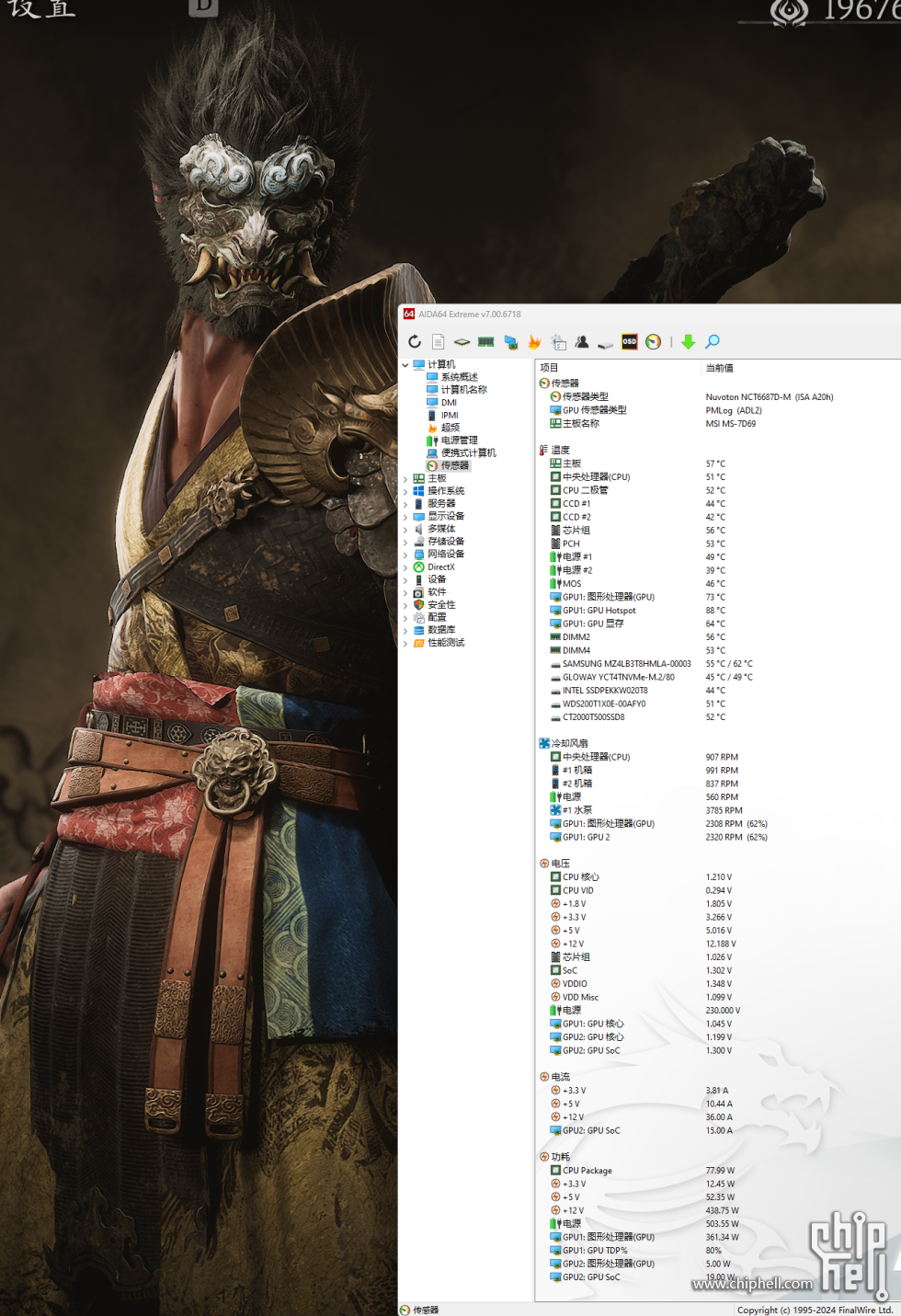The height and width of the screenshot is (1316, 901).
Task: Select the GLOWAY YCT4TNVMe-M.2/80 row
Action: point(619,678)
